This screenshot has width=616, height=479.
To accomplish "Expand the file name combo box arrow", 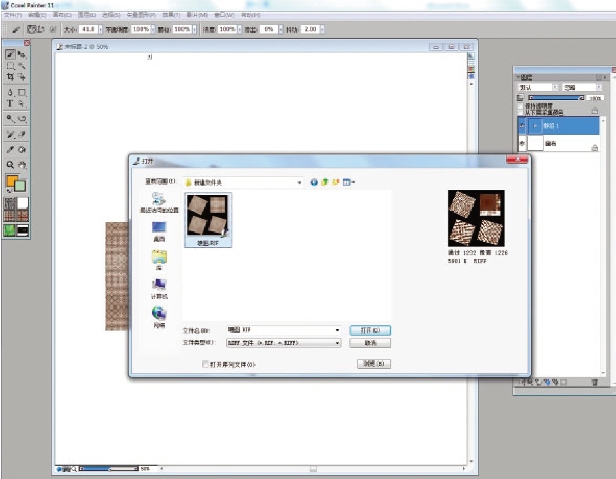I will 338,329.
